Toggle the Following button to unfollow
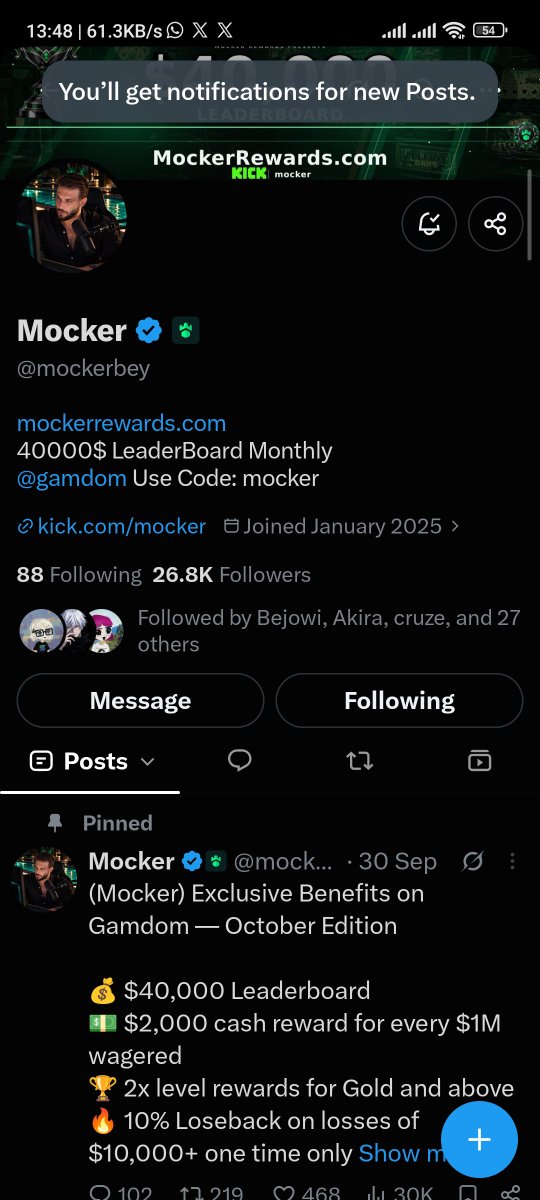The image size is (540, 1200). point(399,701)
